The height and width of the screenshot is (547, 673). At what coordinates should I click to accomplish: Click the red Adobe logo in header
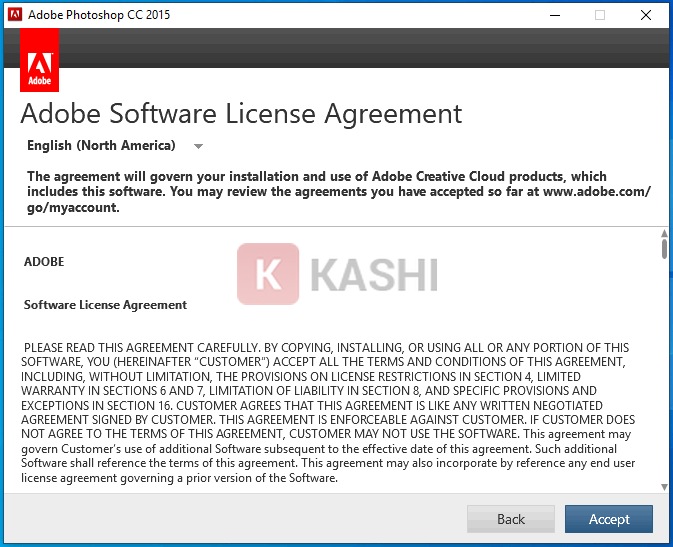point(39,60)
